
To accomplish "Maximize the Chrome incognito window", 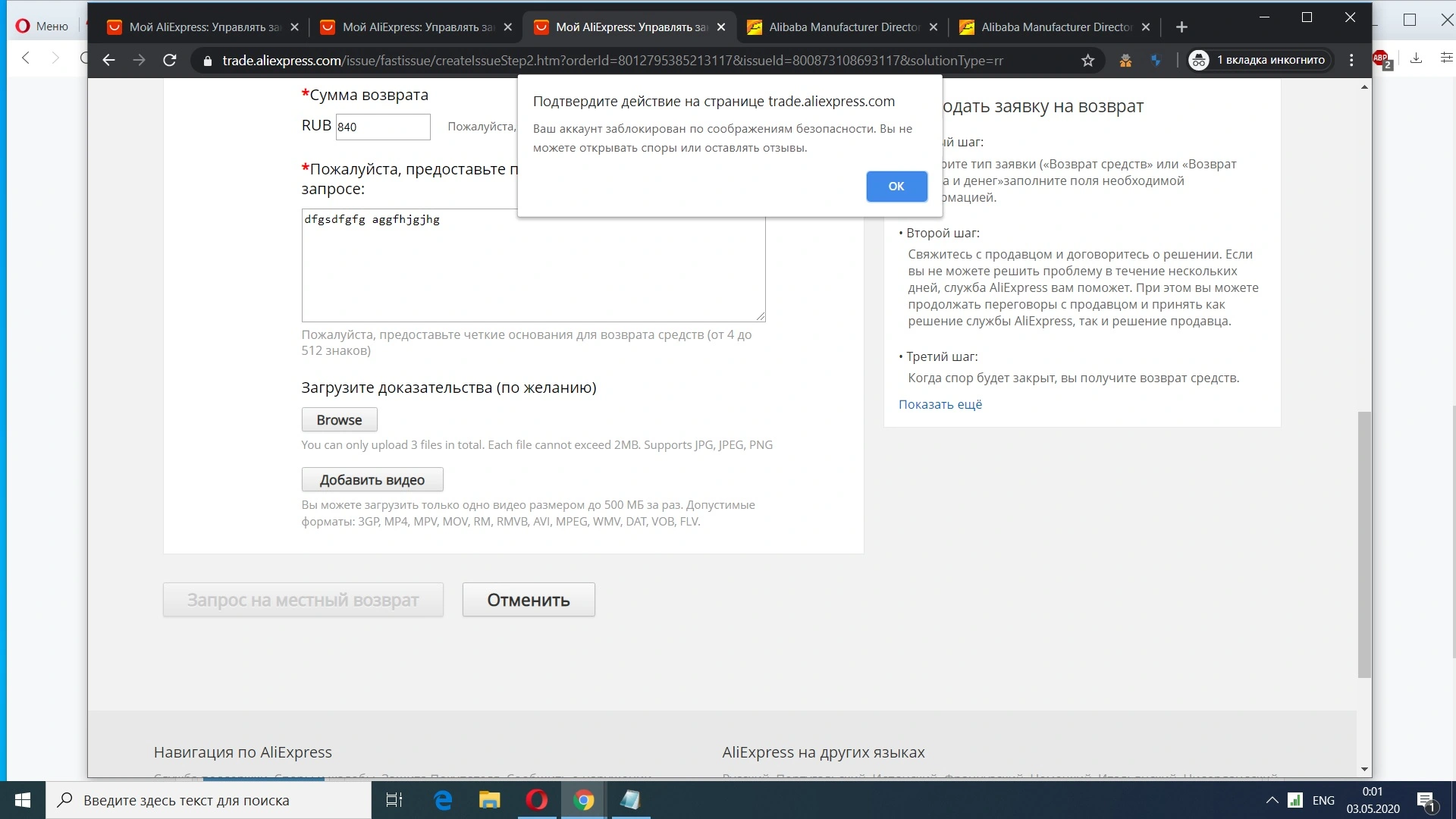I will [1307, 17].
